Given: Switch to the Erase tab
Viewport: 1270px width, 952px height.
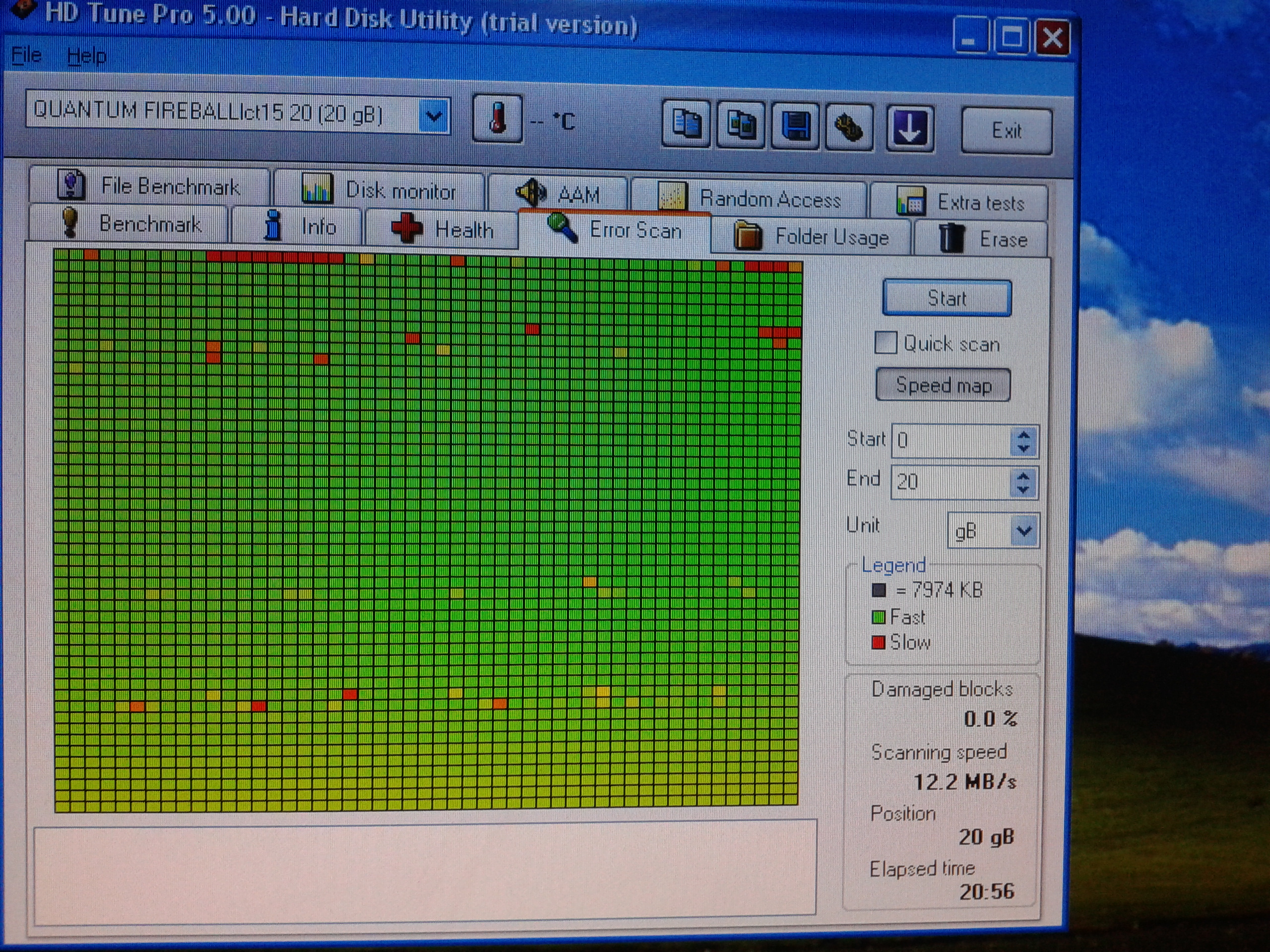Looking at the screenshot, I should tap(982, 238).
